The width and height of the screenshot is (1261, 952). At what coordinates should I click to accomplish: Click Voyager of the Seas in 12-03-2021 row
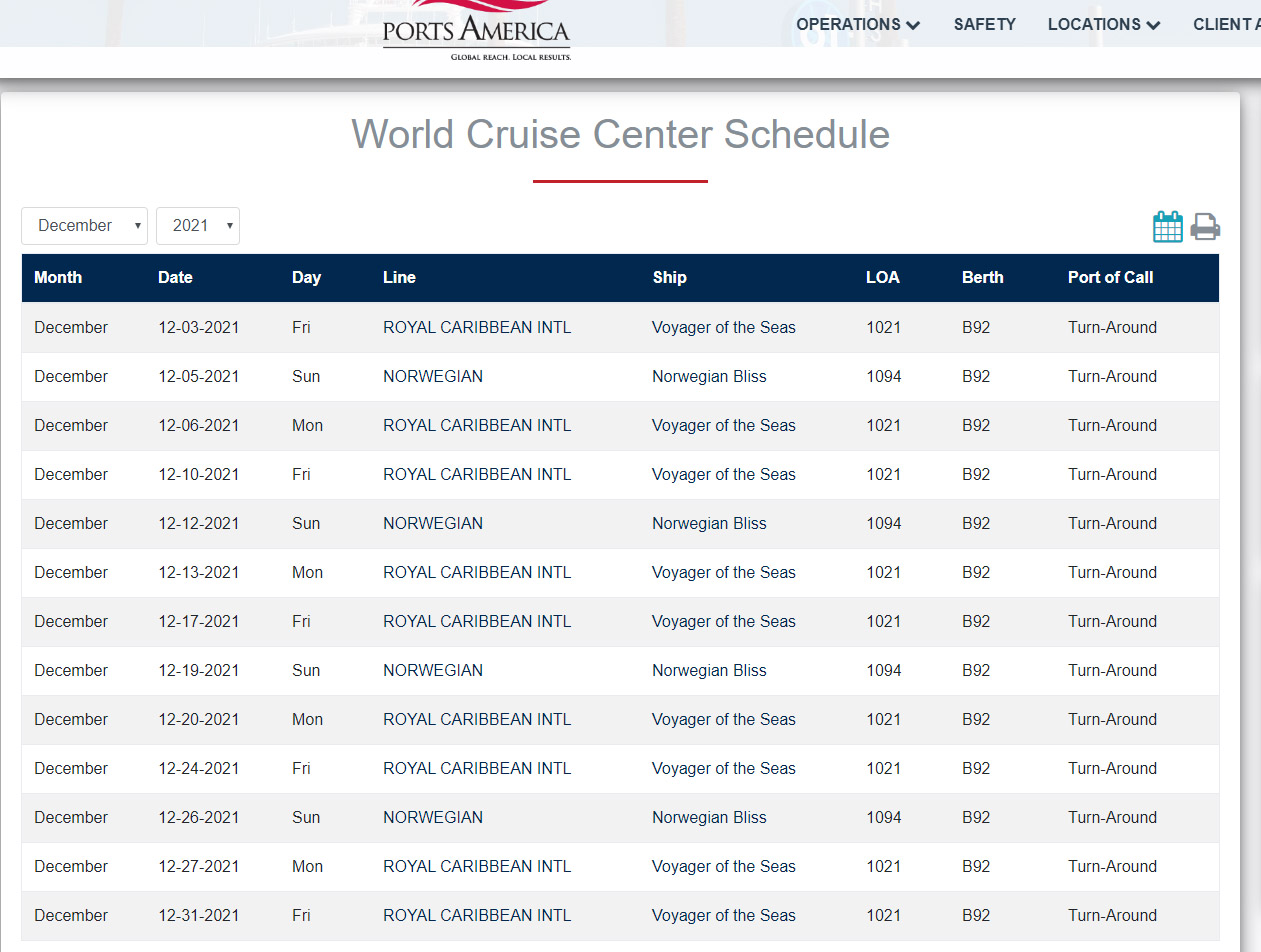point(724,327)
